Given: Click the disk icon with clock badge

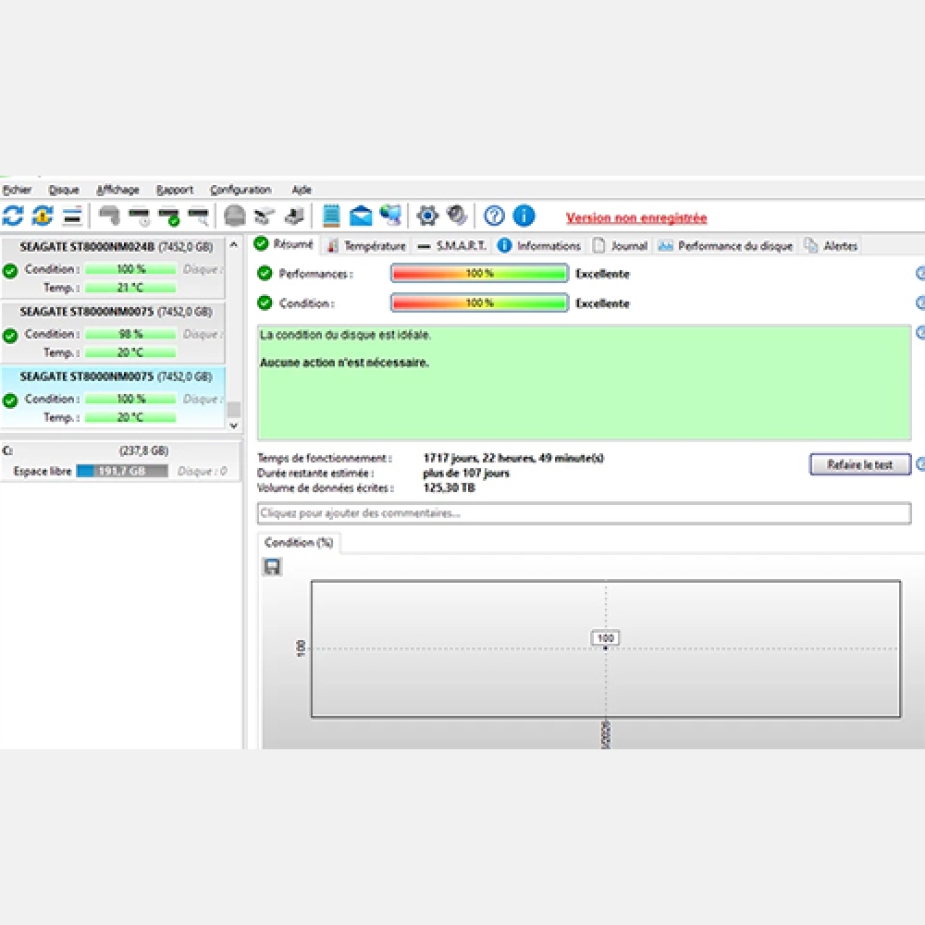Looking at the screenshot, I should [x=139, y=217].
